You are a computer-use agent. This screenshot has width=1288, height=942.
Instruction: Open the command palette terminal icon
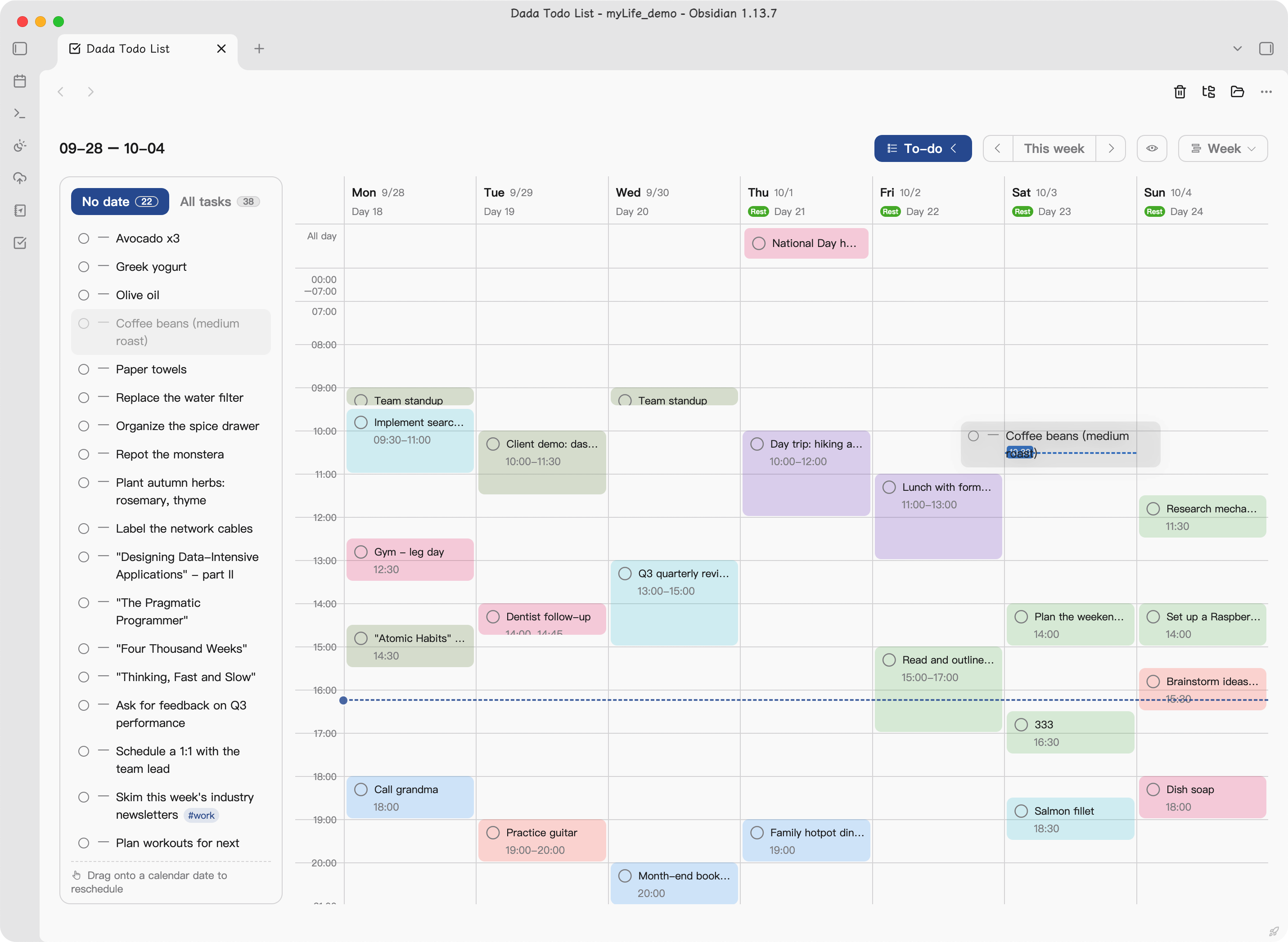[x=20, y=113]
